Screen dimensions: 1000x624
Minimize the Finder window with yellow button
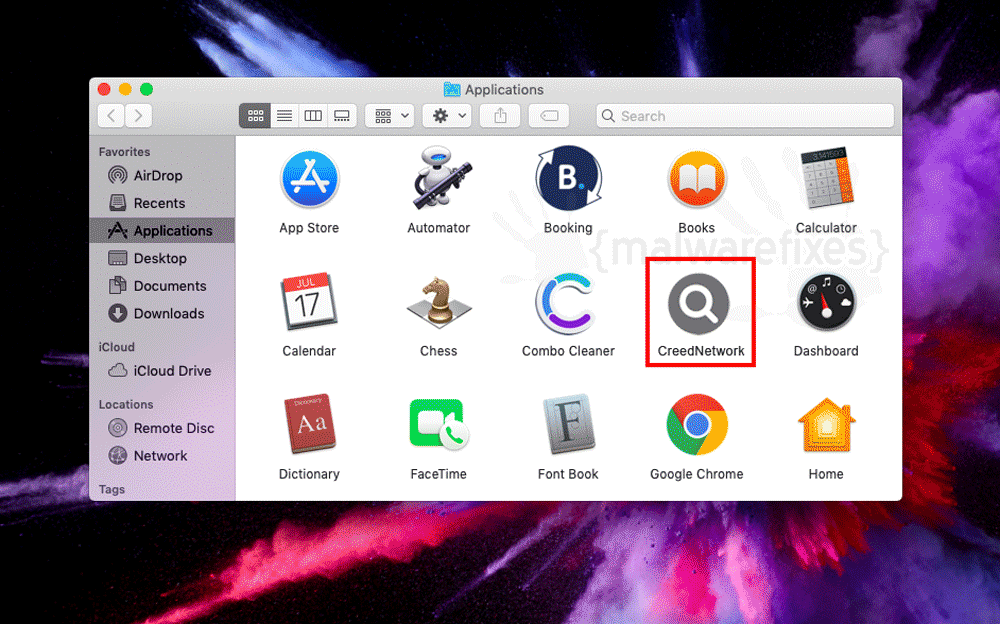(126, 89)
